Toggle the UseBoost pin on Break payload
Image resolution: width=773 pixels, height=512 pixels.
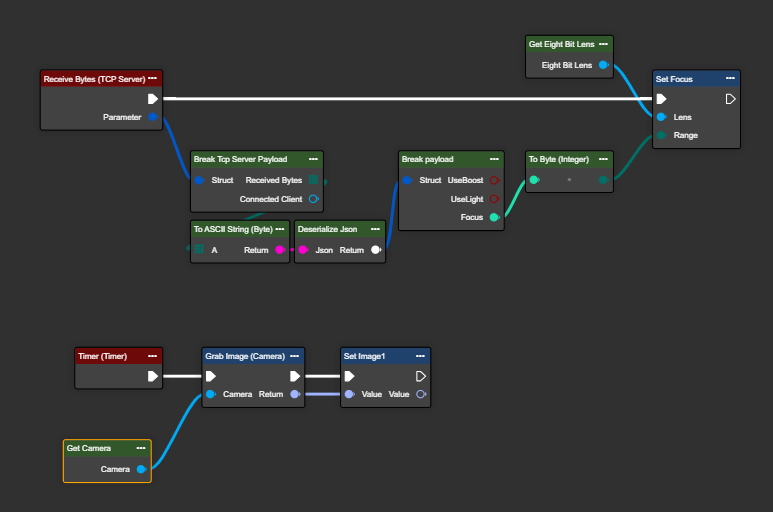(x=493, y=180)
